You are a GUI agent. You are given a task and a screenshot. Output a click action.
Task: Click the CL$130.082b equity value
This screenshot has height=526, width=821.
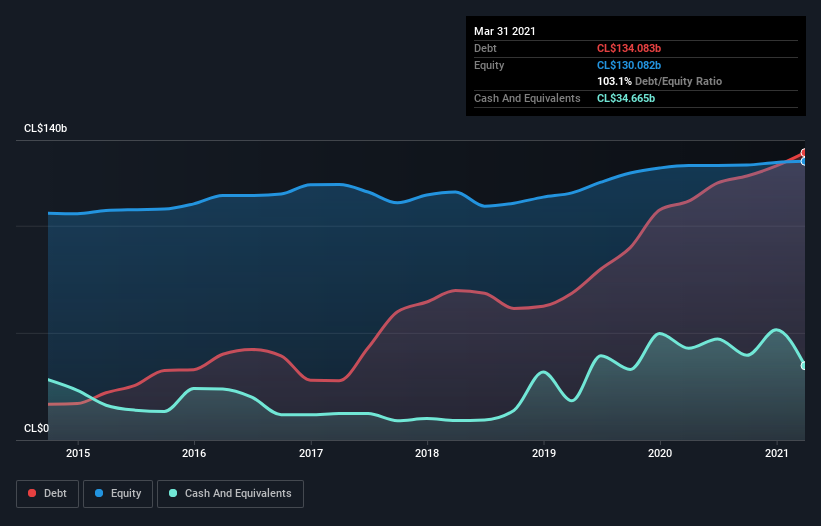point(629,65)
